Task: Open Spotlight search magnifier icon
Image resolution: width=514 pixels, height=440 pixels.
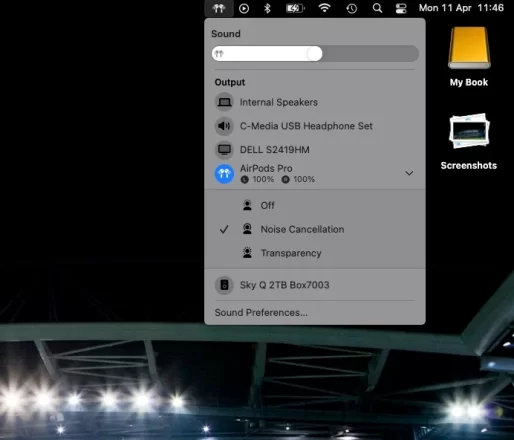Action: tap(377, 8)
